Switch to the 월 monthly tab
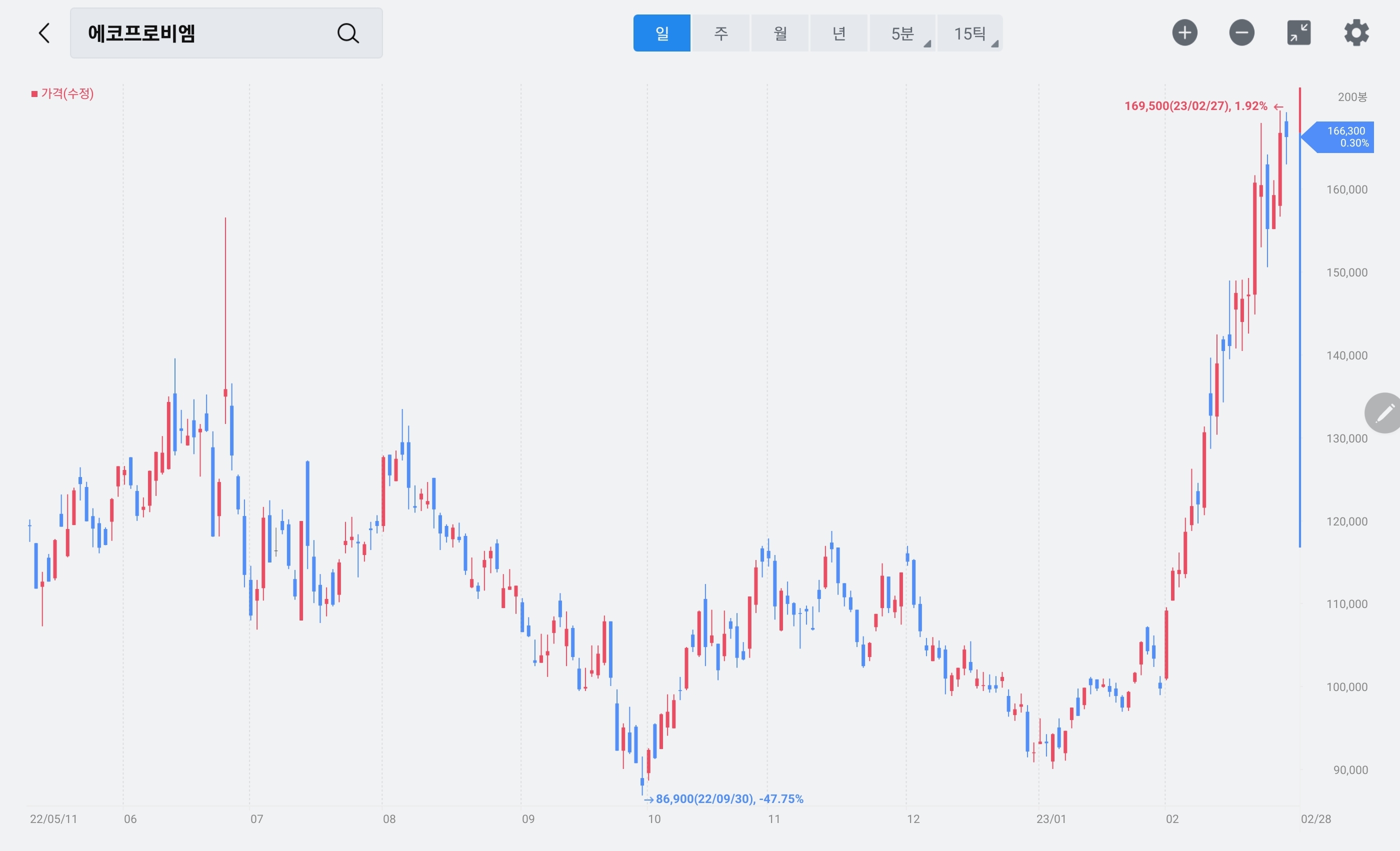The width and height of the screenshot is (1400, 851). (x=779, y=33)
